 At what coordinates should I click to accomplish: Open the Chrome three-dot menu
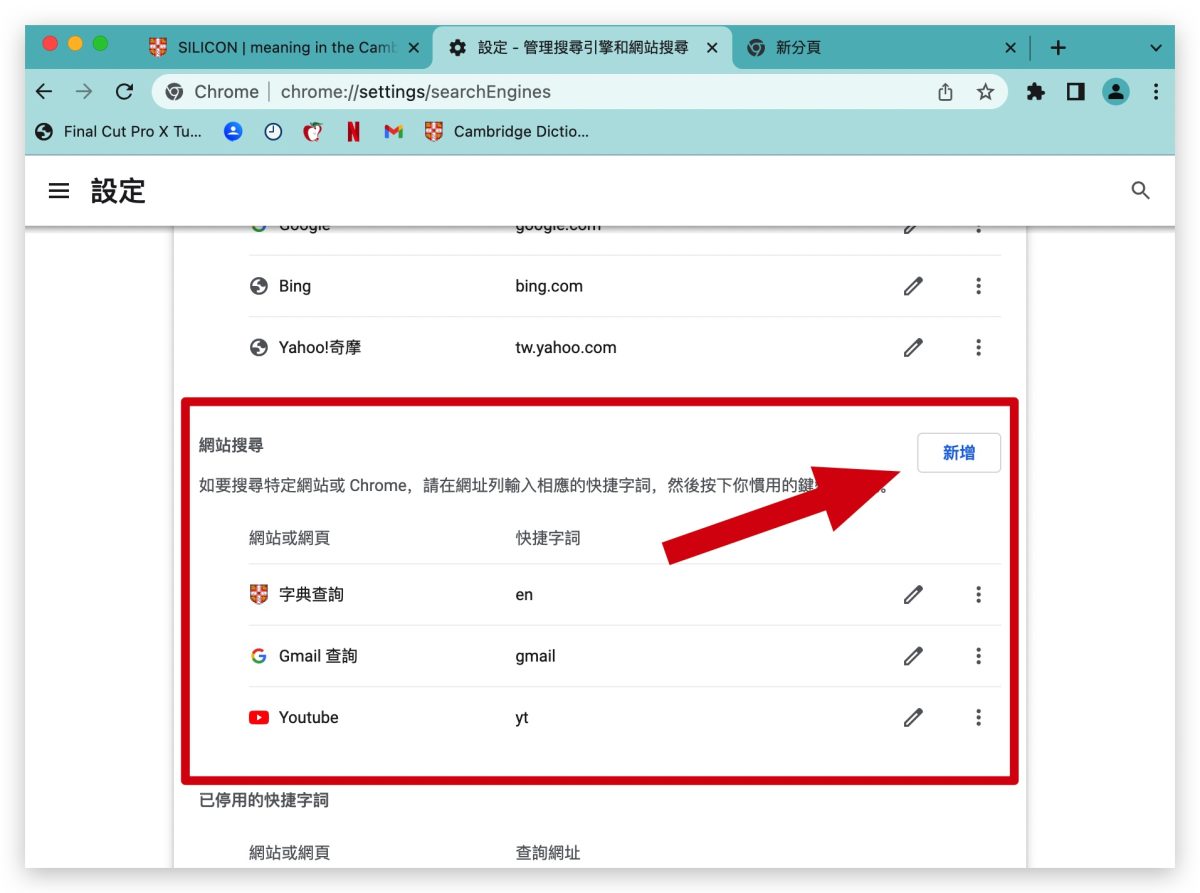click(1155, 92)
